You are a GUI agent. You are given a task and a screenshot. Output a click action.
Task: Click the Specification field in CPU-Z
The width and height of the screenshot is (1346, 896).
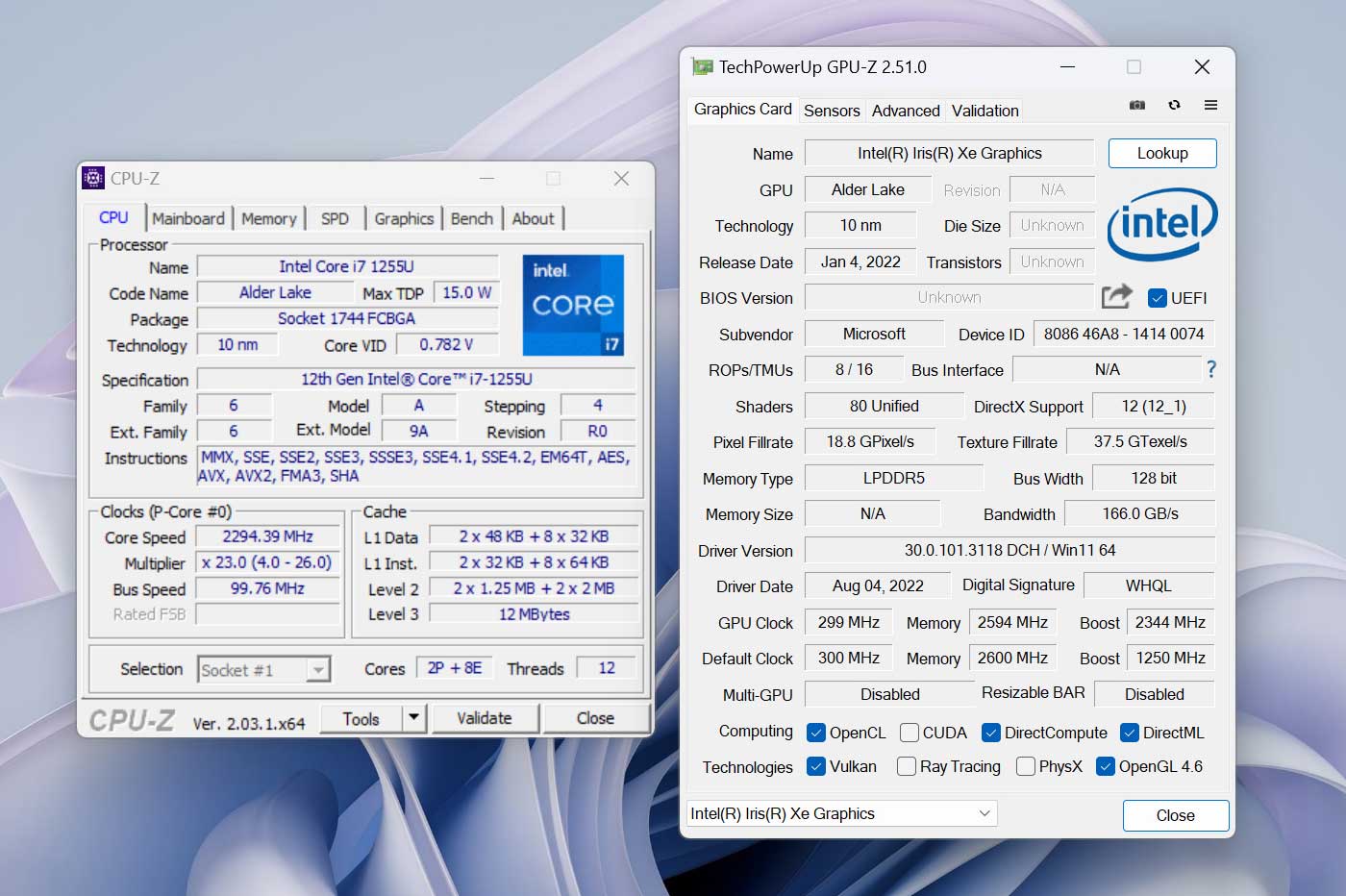pyautogui.click(x=416, y=379)
